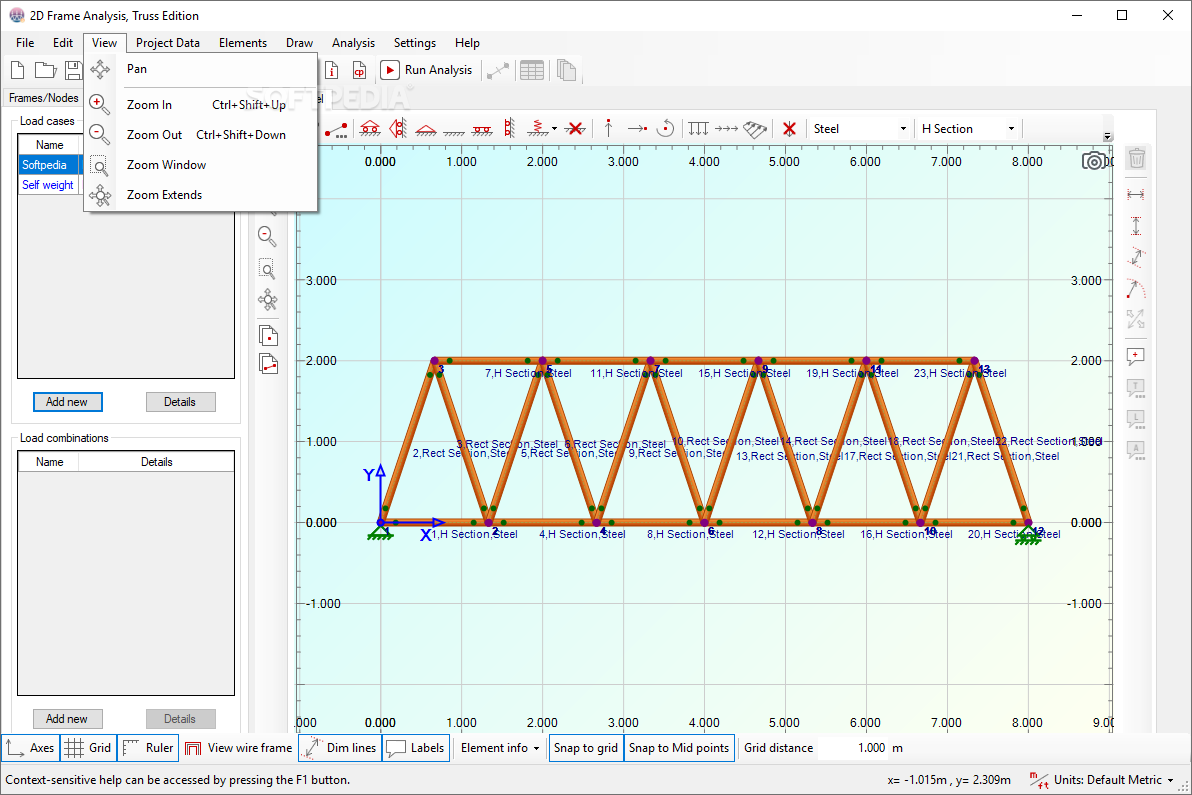The height and width of the screenshot is (795, 1192).
Task: Click the Open folder icon in toolbar
Action: (x=46, y=71)
